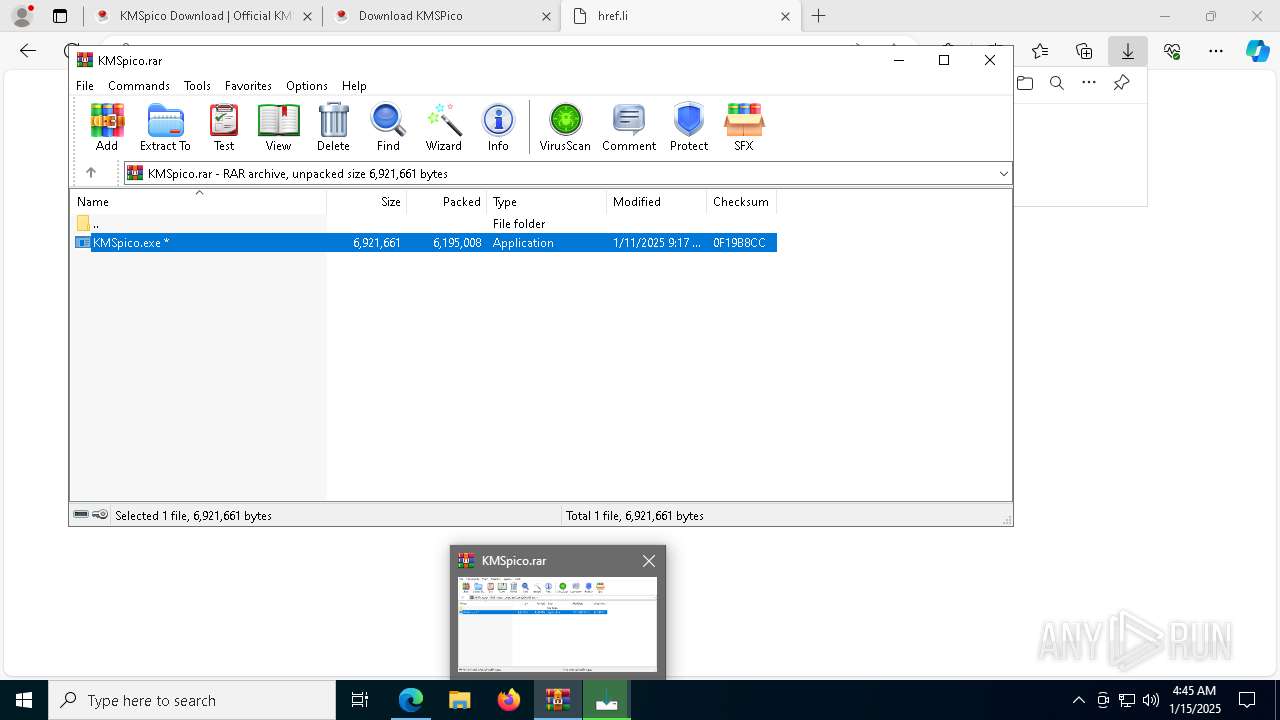Image resolution: width=1280 pixels, height=720 pixels.
Task: Click the drive icon in status bar
Action: click(x=81, y=515)
